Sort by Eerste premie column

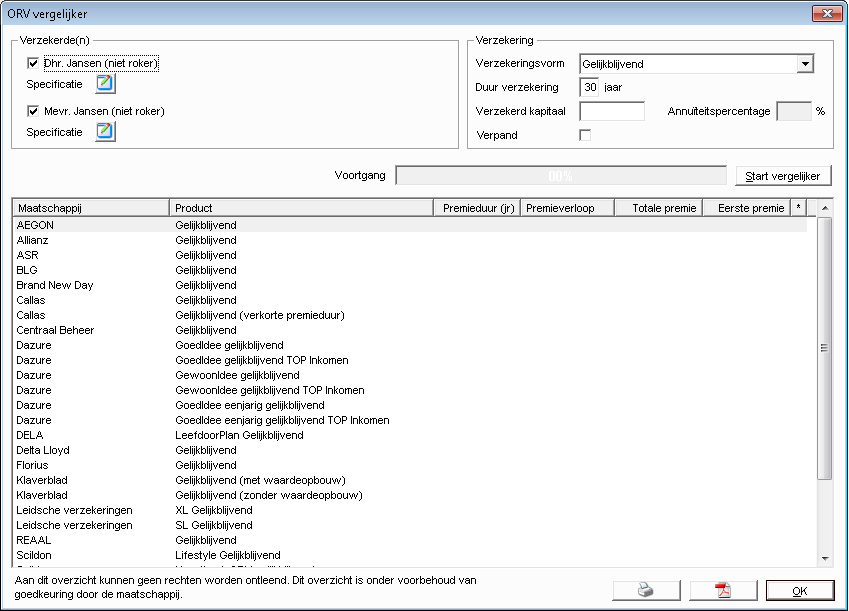747,208
